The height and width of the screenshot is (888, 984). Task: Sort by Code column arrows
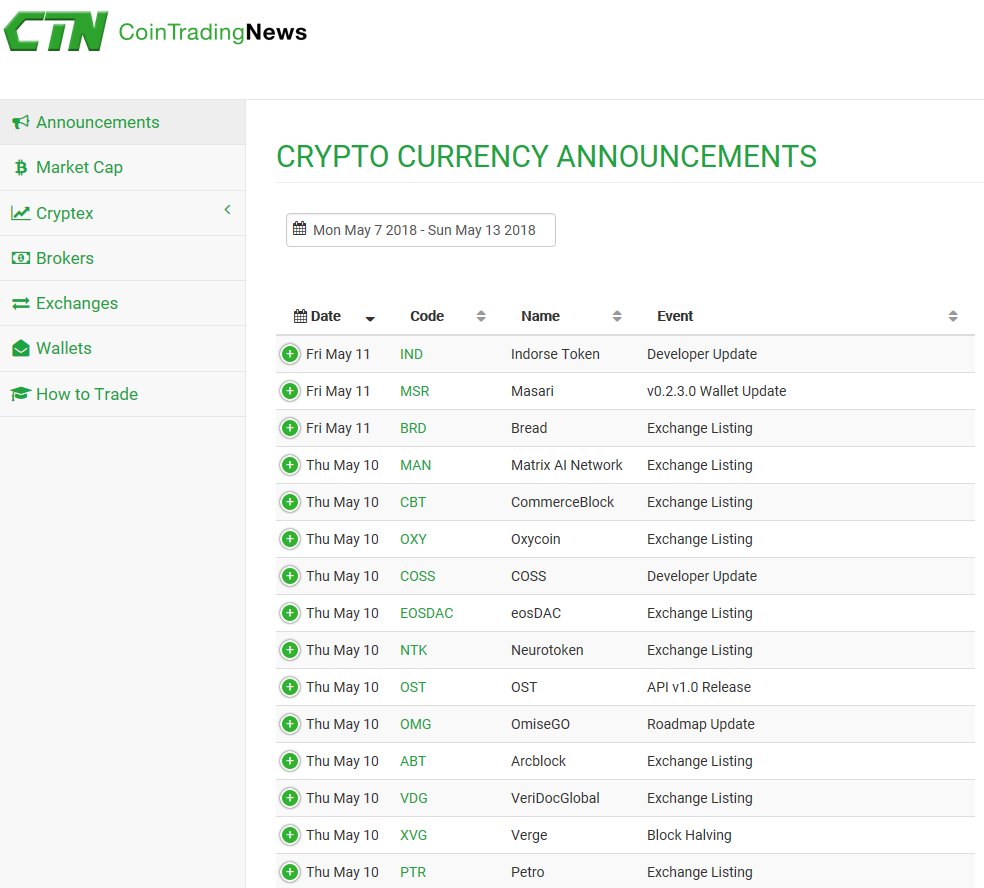coord(481,316)
